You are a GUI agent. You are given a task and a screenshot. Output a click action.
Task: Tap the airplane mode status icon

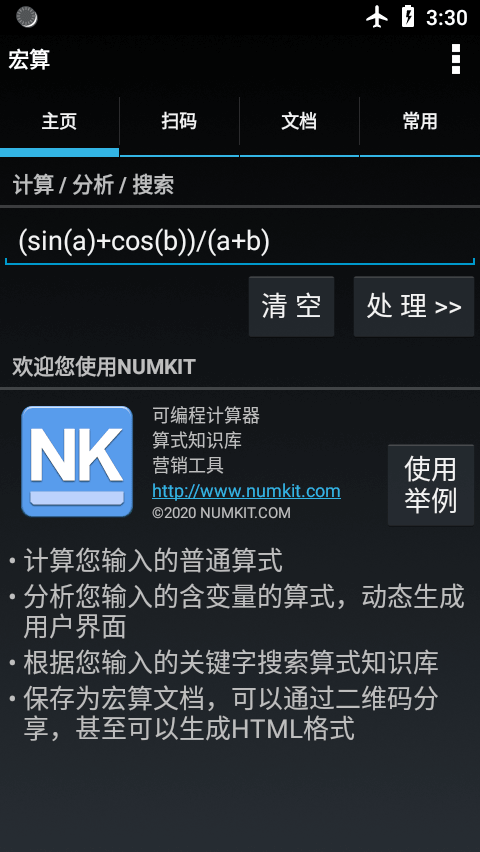coord(377,17)
